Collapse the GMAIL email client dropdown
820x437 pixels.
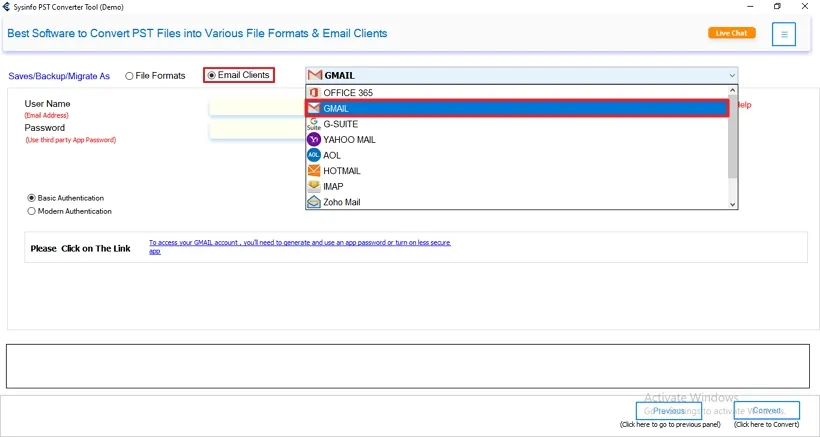pyautogui.click(x=732, y=75)
